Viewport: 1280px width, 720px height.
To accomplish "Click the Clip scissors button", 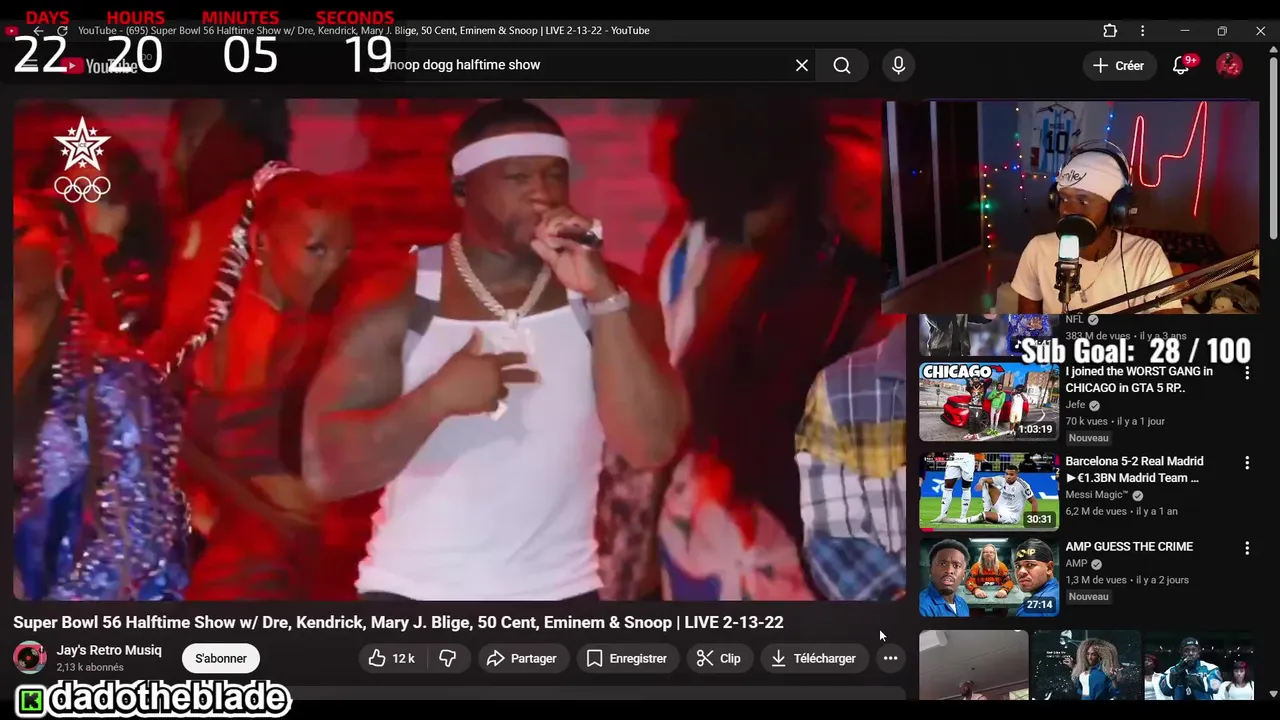I will pyautogui.click(x=719, y=658).
